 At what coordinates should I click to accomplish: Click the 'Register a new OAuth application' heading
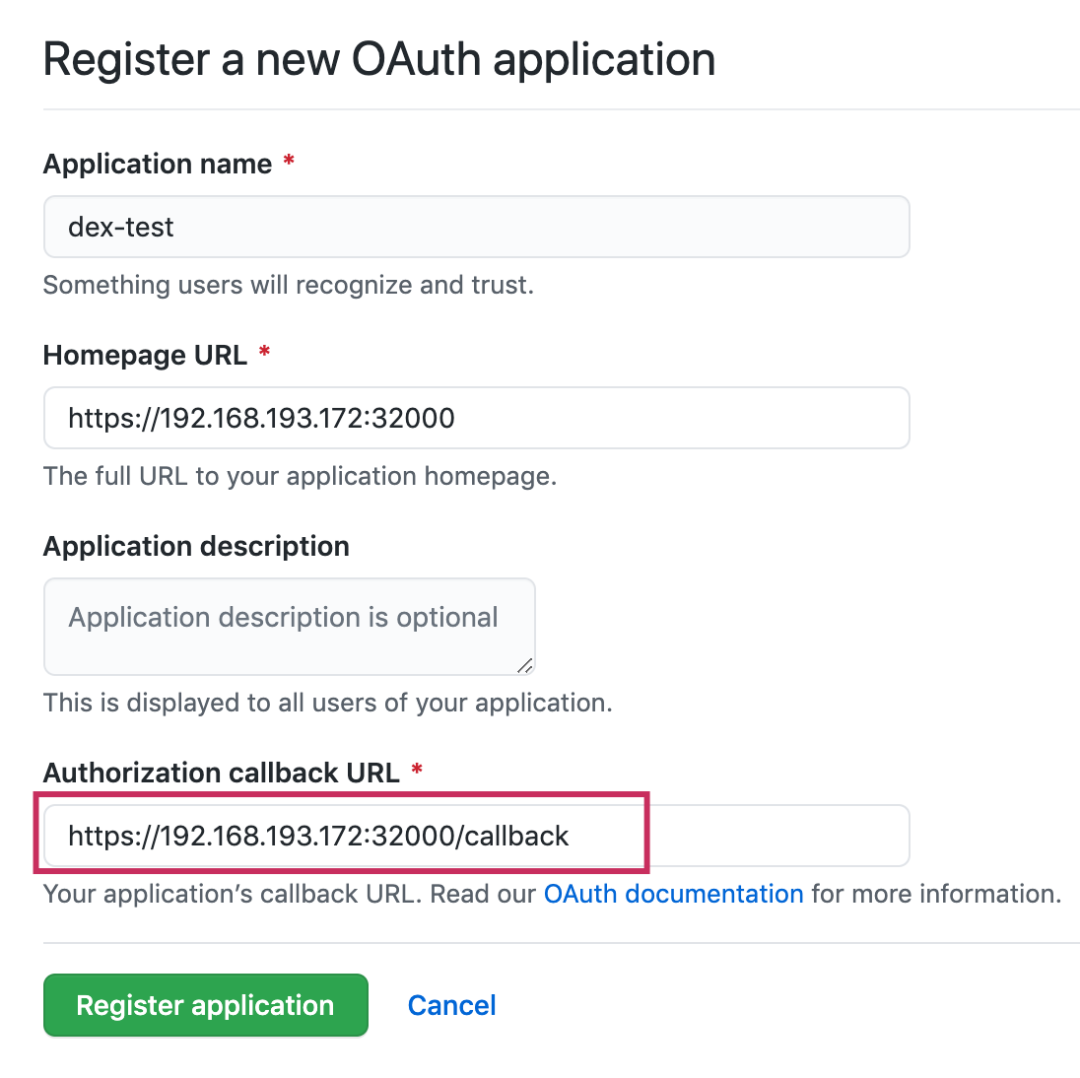[x=379, y=60]
